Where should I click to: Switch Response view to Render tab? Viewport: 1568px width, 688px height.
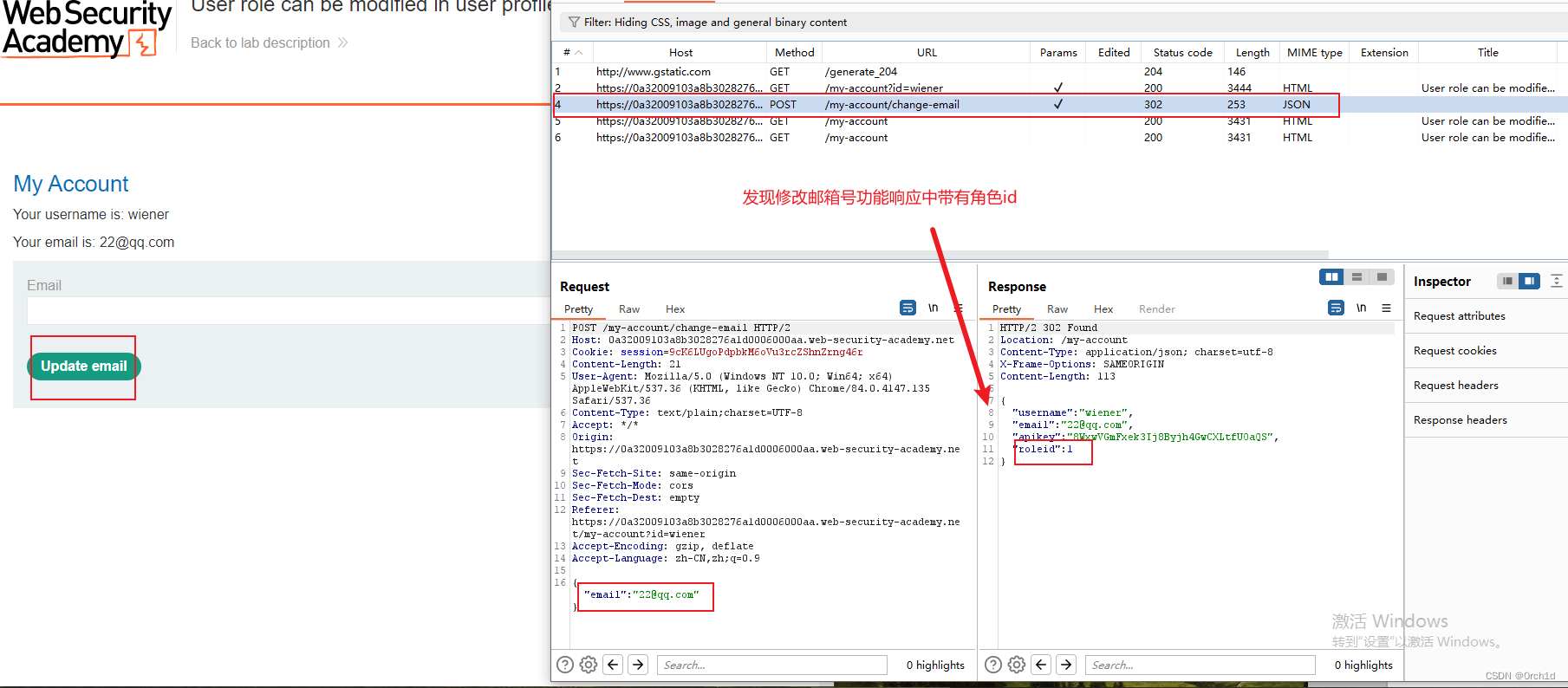[x=1157, y=309]
